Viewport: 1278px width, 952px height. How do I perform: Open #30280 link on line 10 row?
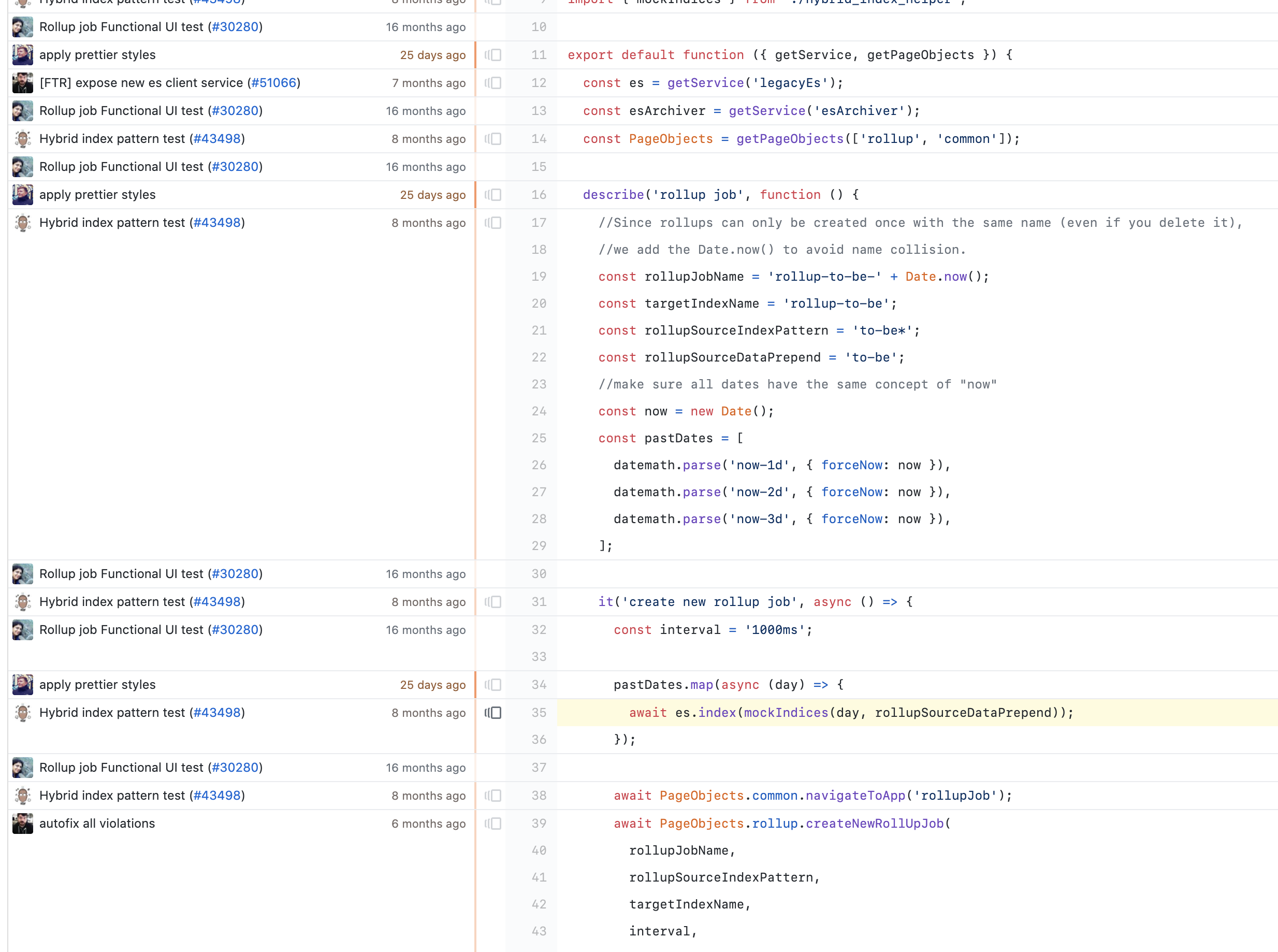coord(235,27)
